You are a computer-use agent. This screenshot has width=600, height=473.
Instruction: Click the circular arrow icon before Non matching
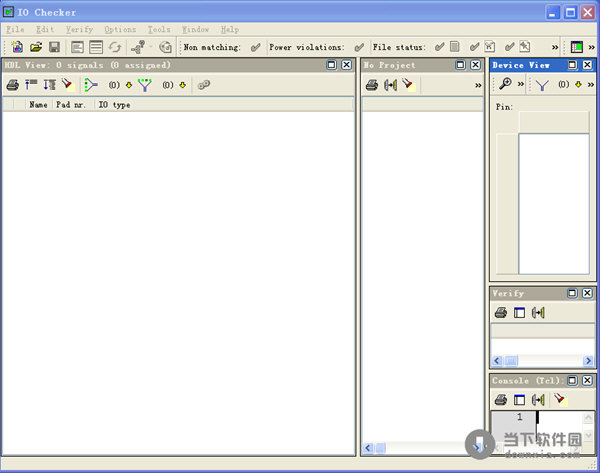click(x=165, y=47)
